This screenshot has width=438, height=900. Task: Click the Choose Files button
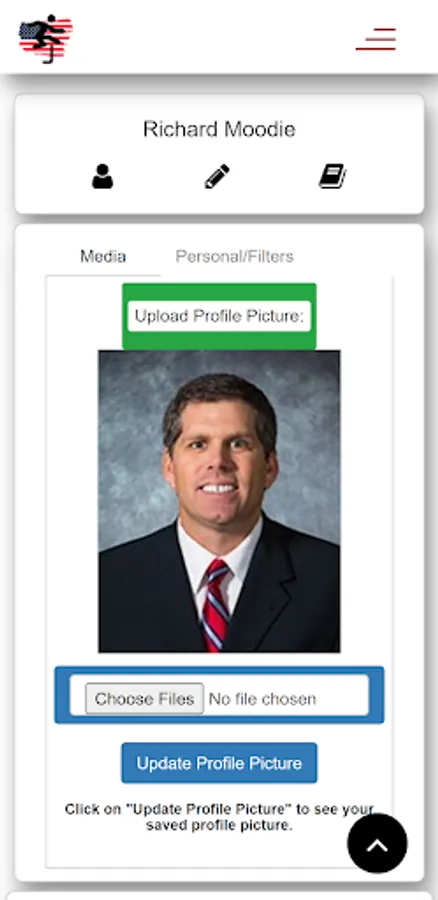(145, 698)
